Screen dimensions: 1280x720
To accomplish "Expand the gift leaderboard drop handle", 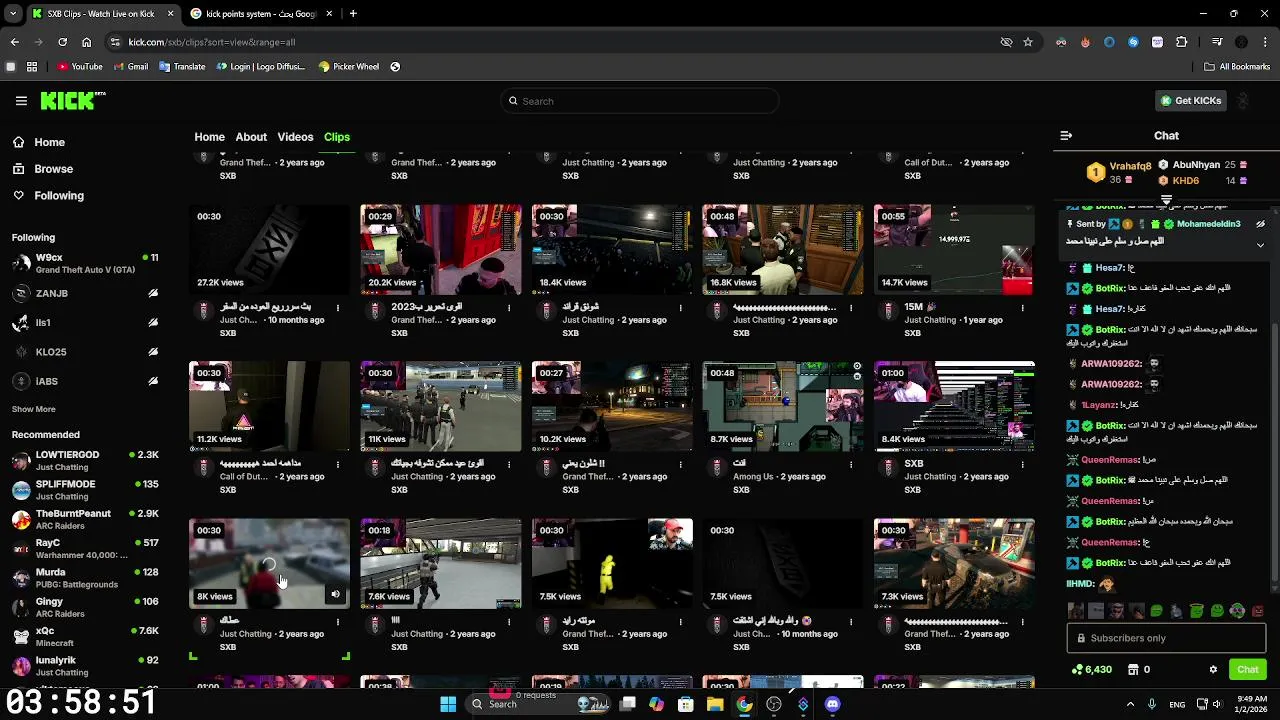I will (x=1166, y=200).
